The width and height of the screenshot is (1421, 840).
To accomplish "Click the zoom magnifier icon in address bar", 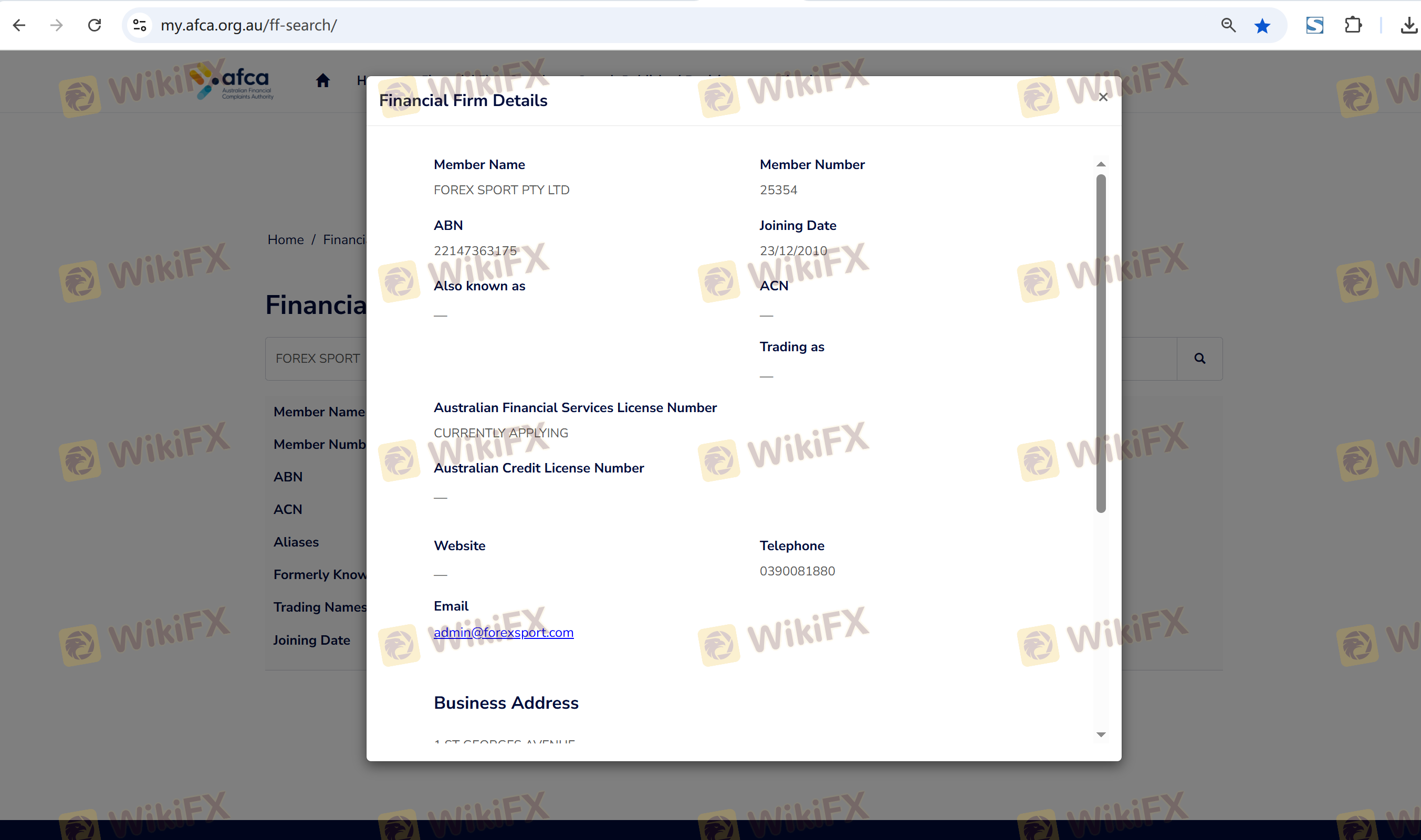I will click(x=1228, y=25).
